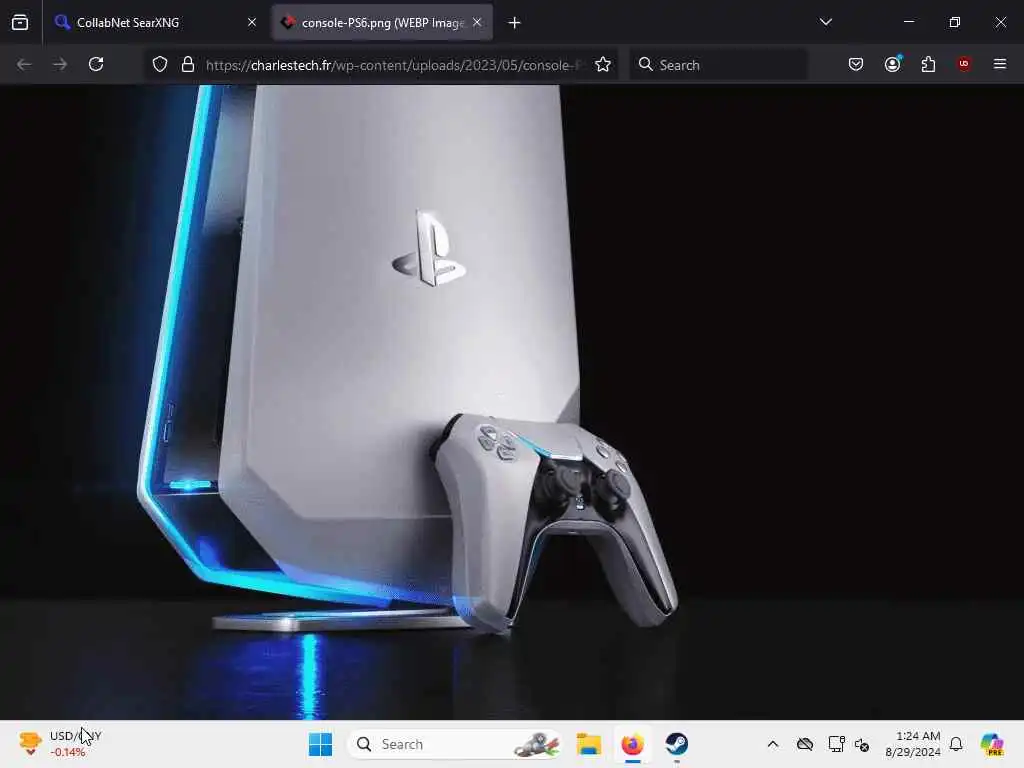Expand the list all tabs dropdown
1024x768 pixels.
tap(825, 22)
